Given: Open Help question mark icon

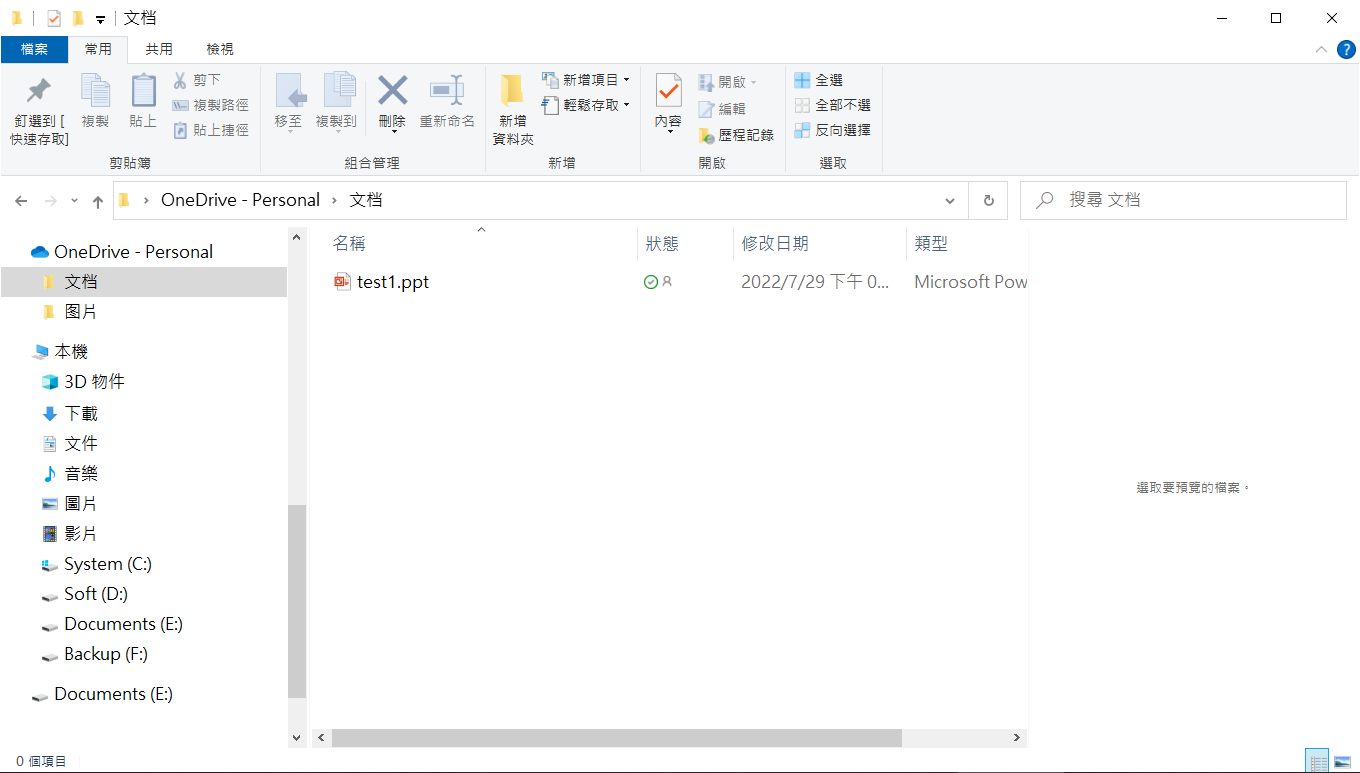Looking at the screenshot, I should (x=1346, y=49).
